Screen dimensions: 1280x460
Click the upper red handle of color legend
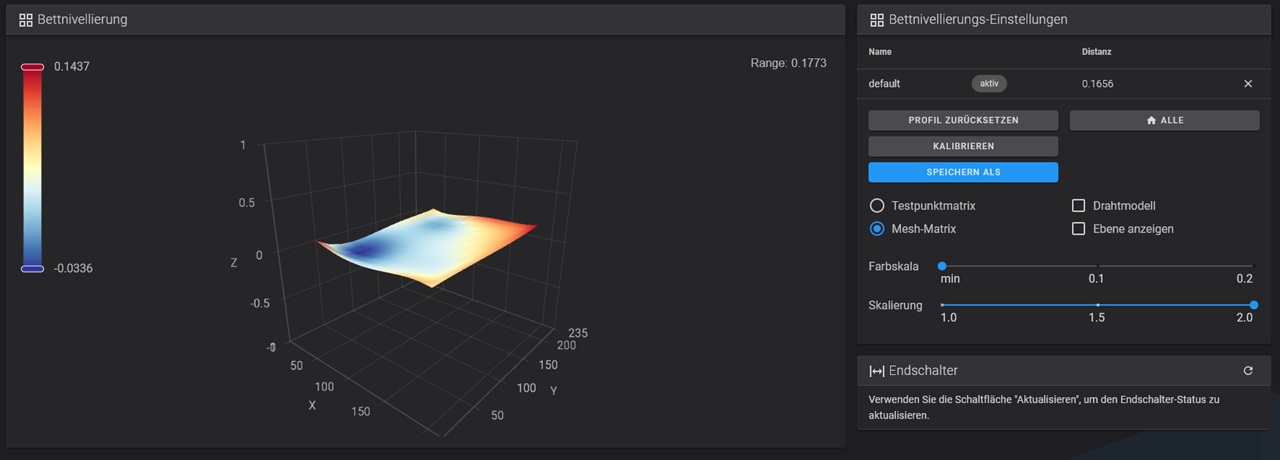tap(32, 67)
